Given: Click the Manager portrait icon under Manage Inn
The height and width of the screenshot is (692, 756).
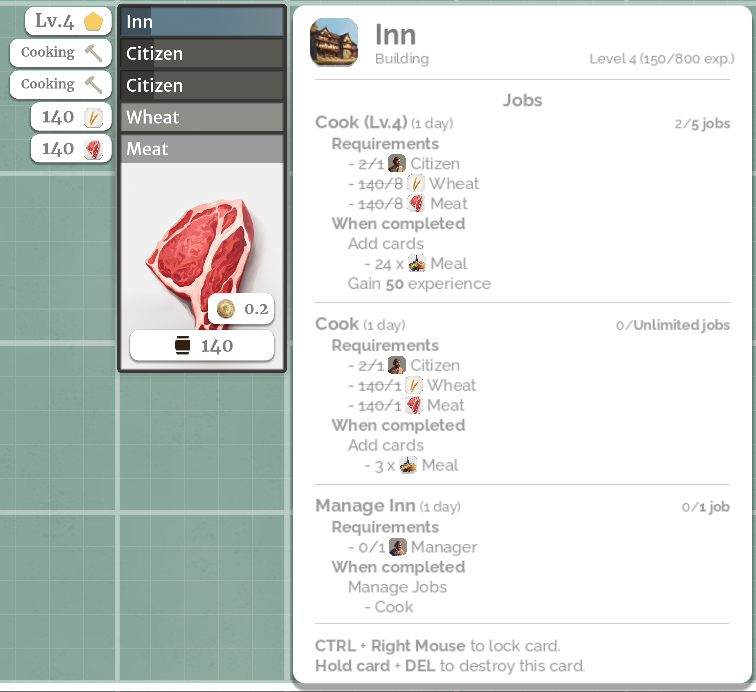Looking at the screenshot, I should pos(398,547).
